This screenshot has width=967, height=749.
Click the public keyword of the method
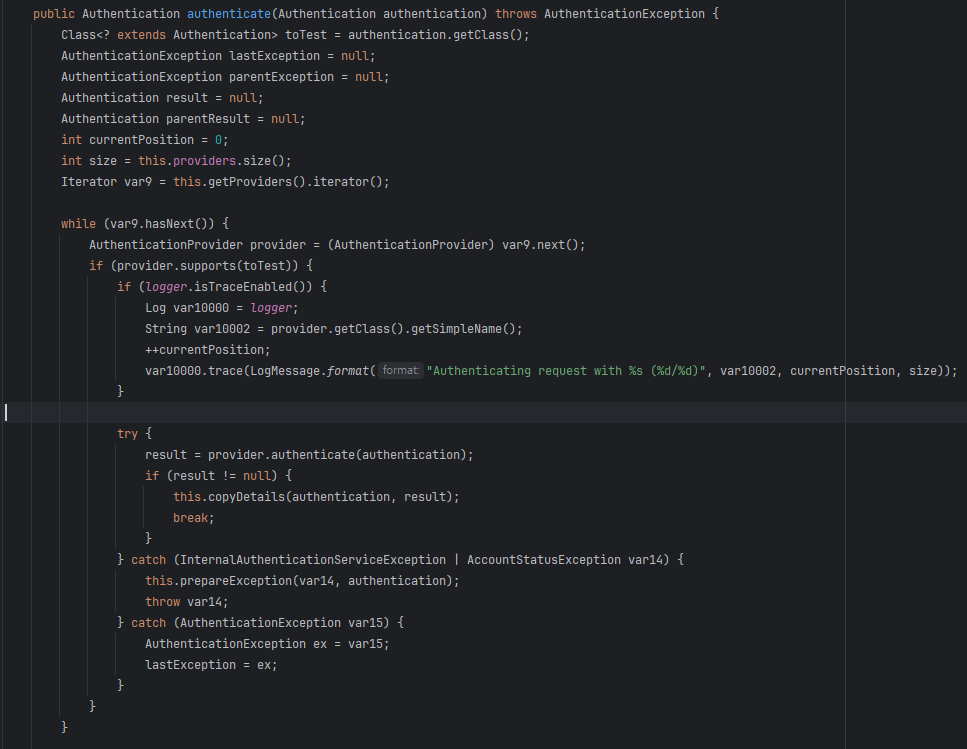(x=54, y=14)
